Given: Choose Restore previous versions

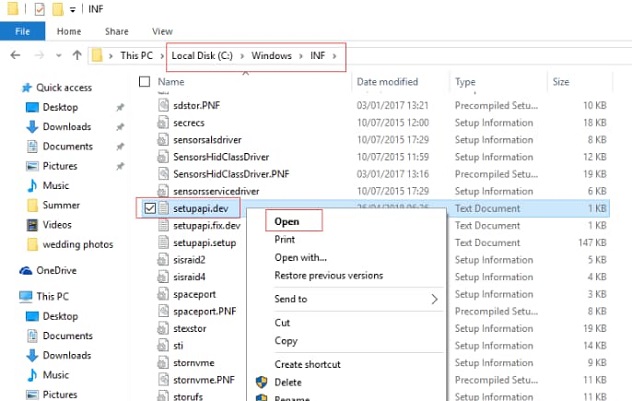Looking at the screenshot, I should tap(329, 276).
